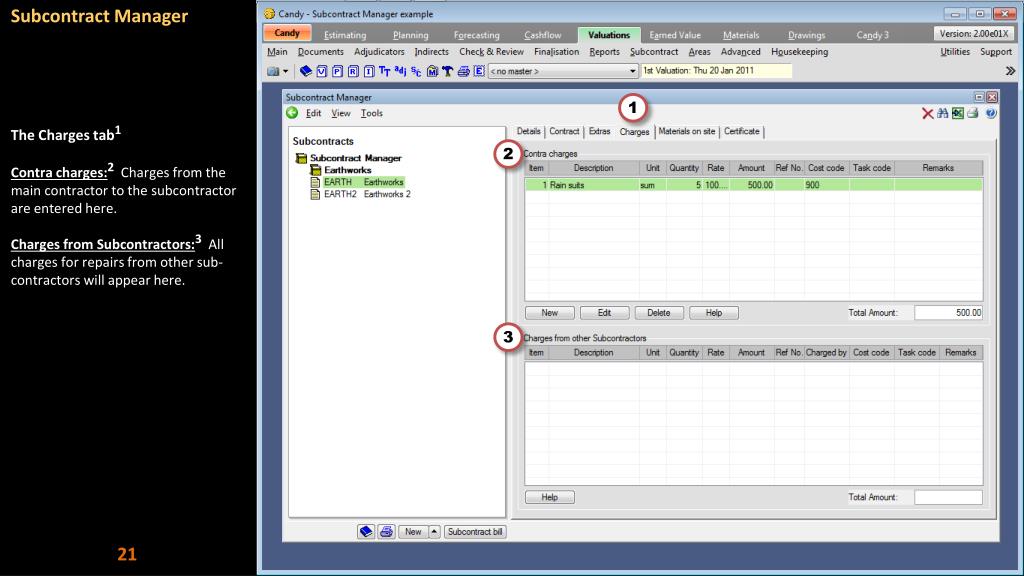Click the New button below the Subcontracts tree

[x=413, y=532]
